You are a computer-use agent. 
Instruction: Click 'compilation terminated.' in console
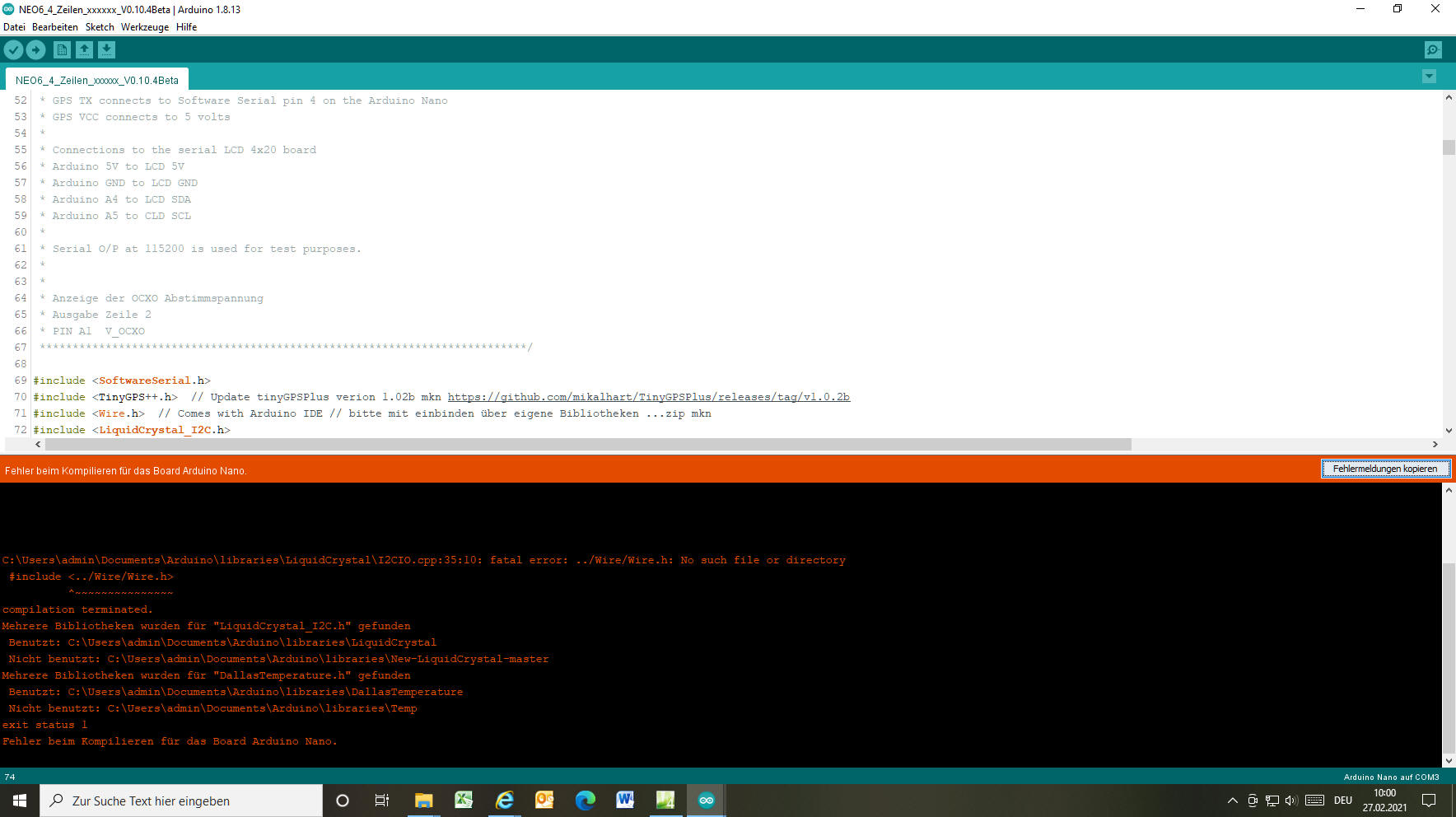point(77,609)
